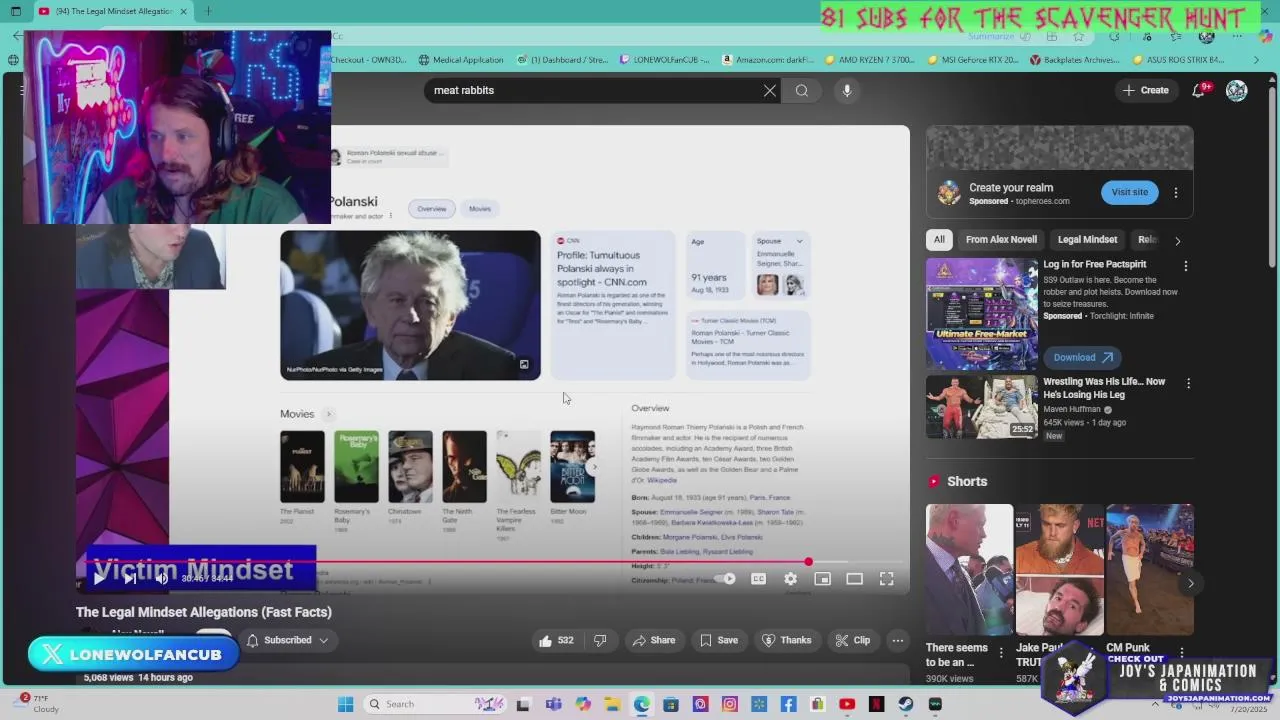Open the 'Backplates Archives' bookmark

pyautogui.click(x=1074, y=59)
